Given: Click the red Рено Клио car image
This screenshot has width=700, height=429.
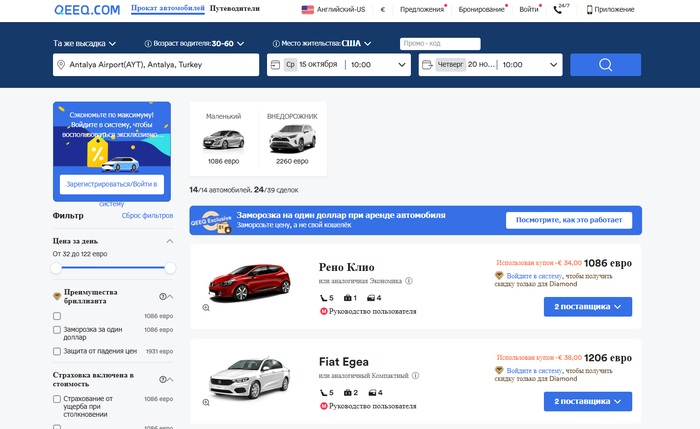Looking at the screenshot, I should 249,282.
